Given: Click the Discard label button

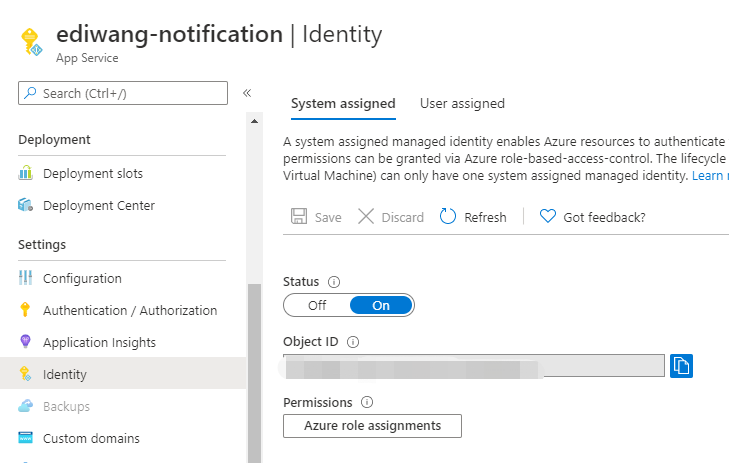Looking at the screenshot, I should pyautogui.click(x=403, y=217).
